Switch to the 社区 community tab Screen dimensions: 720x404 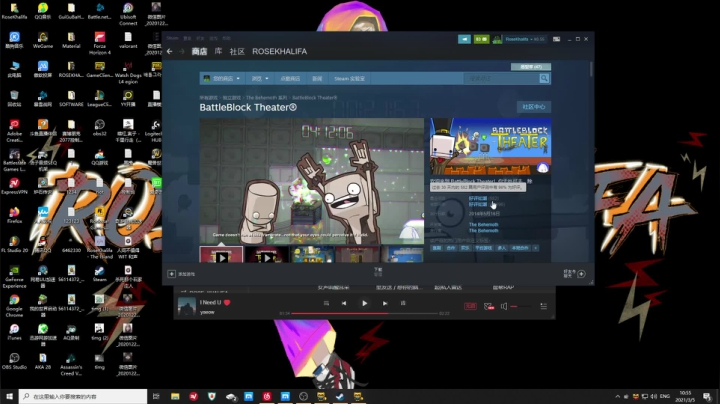tap(237, 51)
